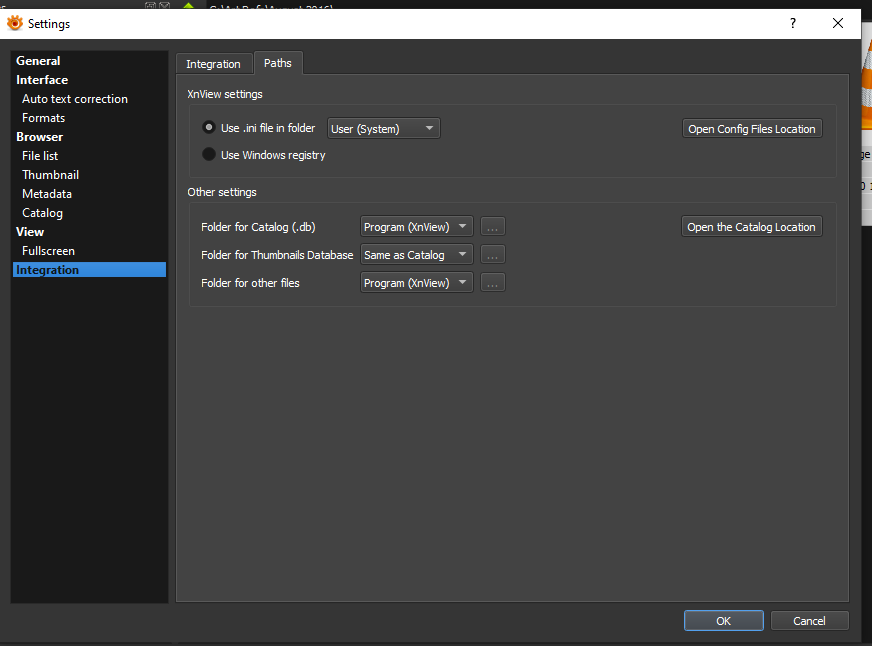The height and width of the screenshot is (646, 872).
Task: Select Fullscreen under View category
Action: (x=48, y=251)
